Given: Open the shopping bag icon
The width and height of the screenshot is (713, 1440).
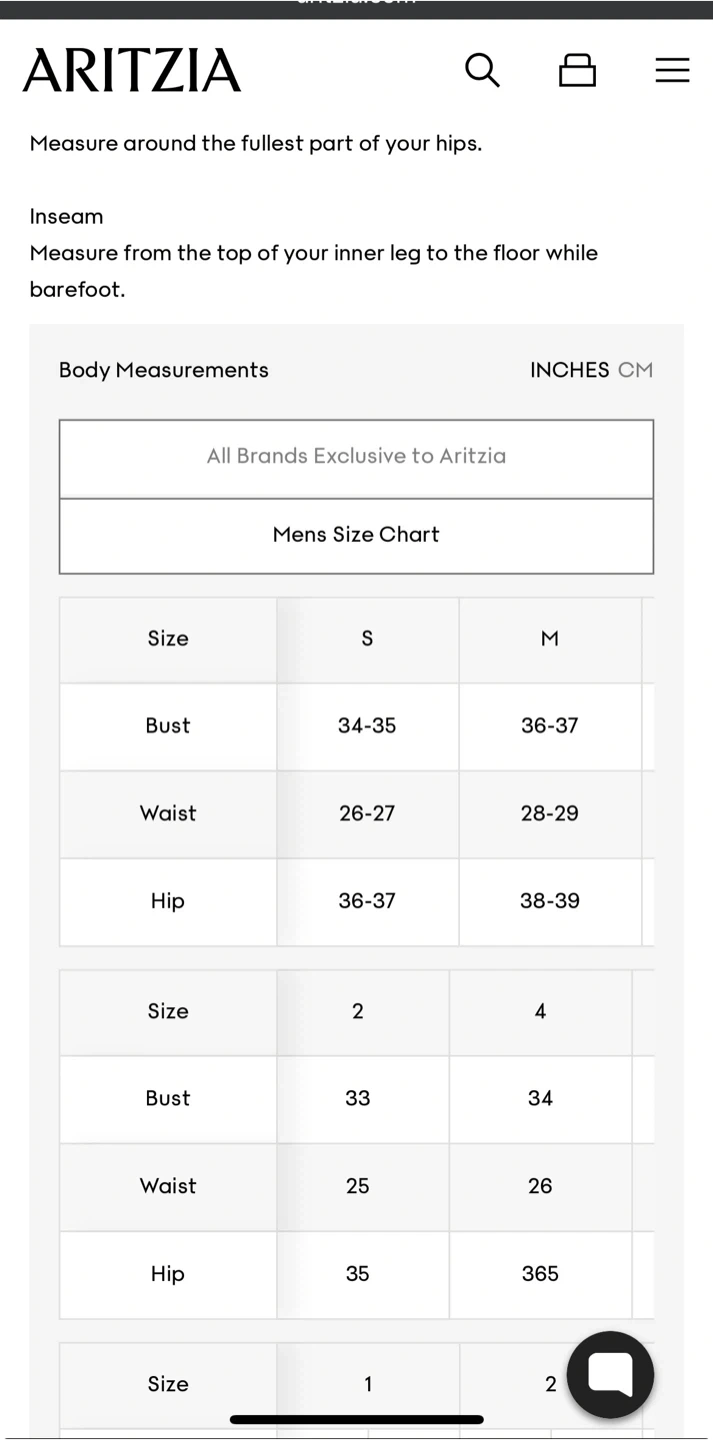Looking at the screenshot, I should point(577,70).
